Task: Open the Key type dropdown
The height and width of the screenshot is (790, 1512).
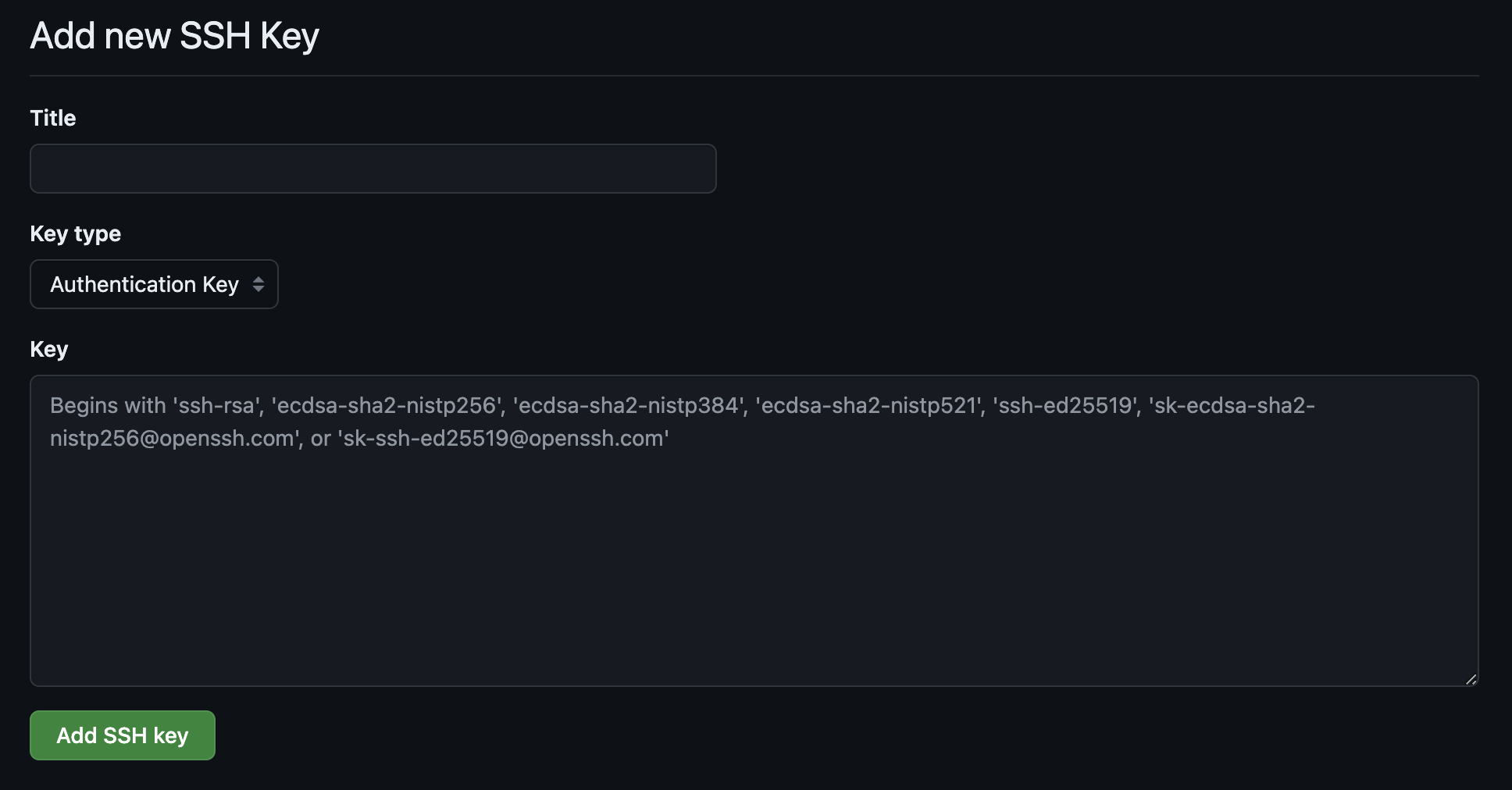Action: pyautogui.click(x=154, y=284)
